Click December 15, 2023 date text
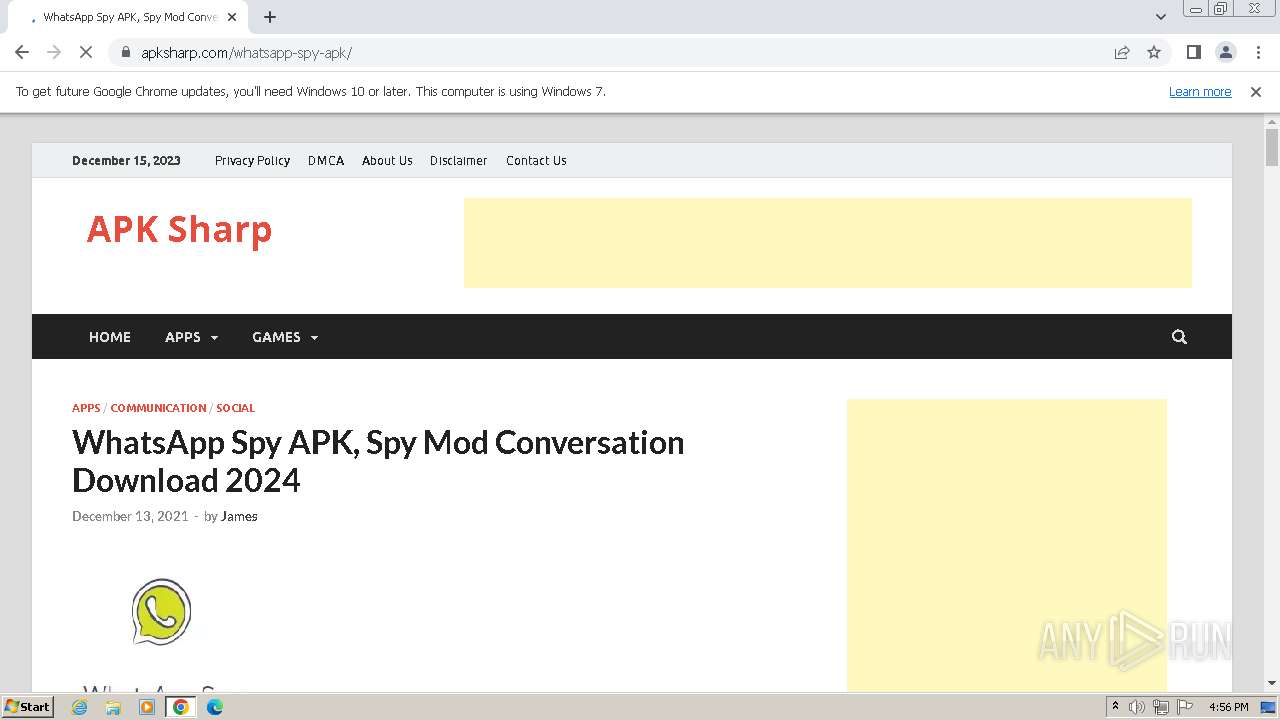The width and height of the screenshot is (1280, 720). pos(126,160)
